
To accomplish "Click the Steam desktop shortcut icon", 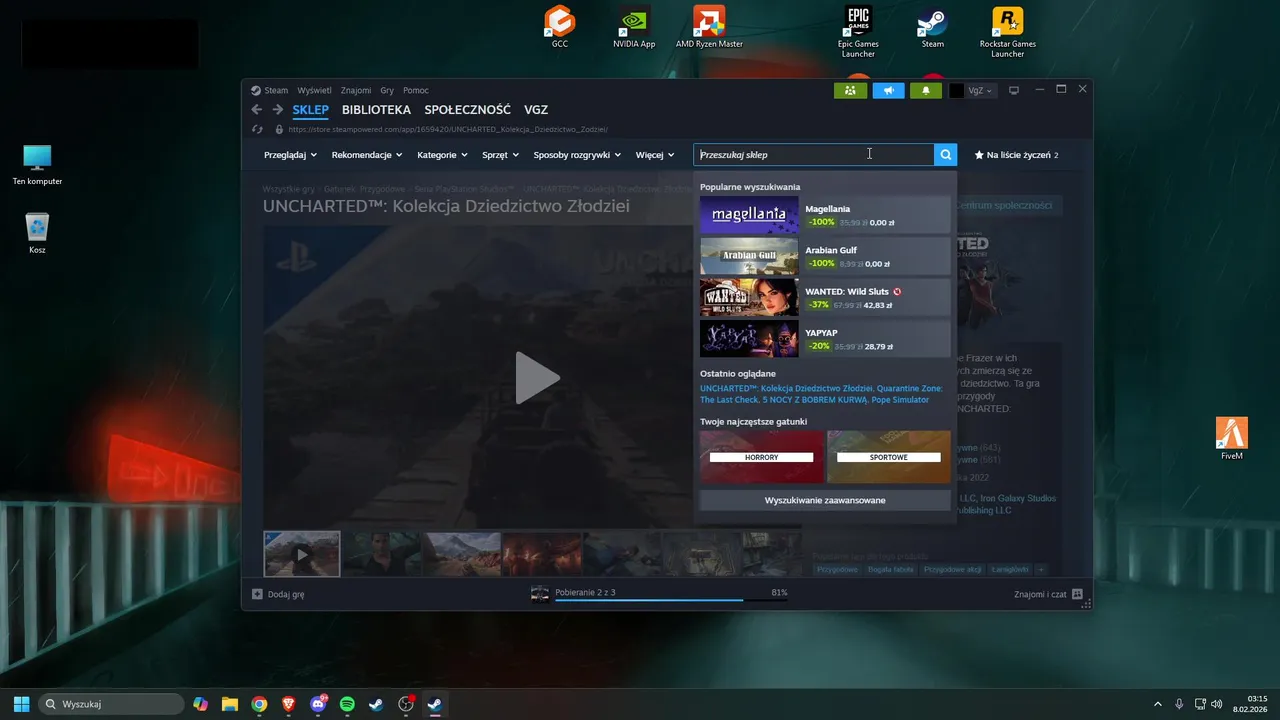I will pos(932,27).
